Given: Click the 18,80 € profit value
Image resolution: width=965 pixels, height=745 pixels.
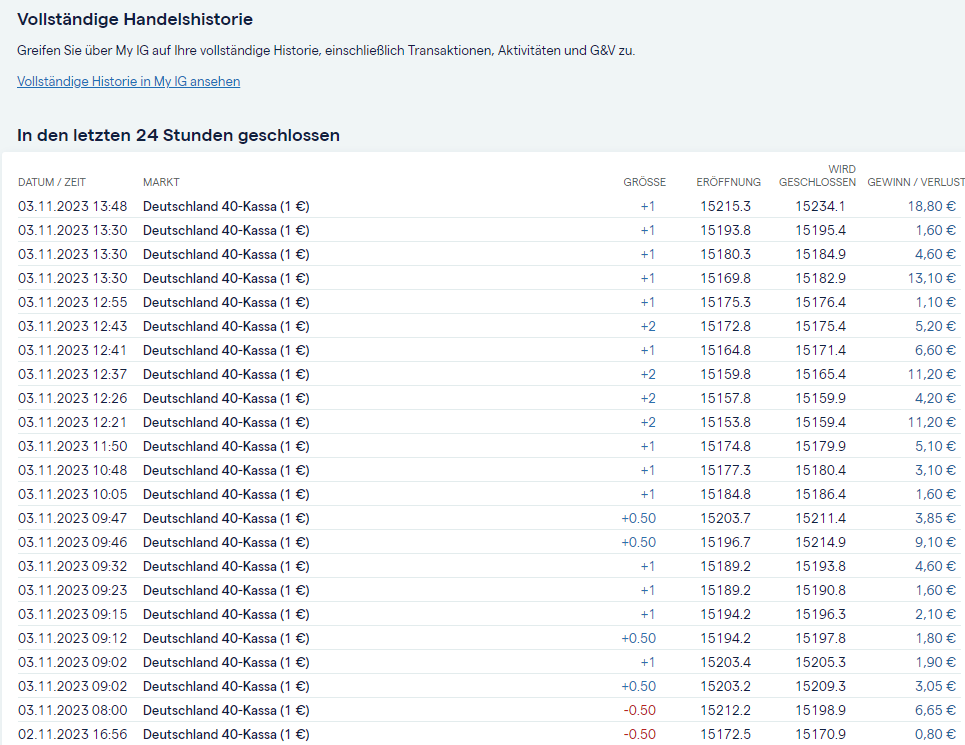Looking at the screenshot, I should tap(931, 206).
